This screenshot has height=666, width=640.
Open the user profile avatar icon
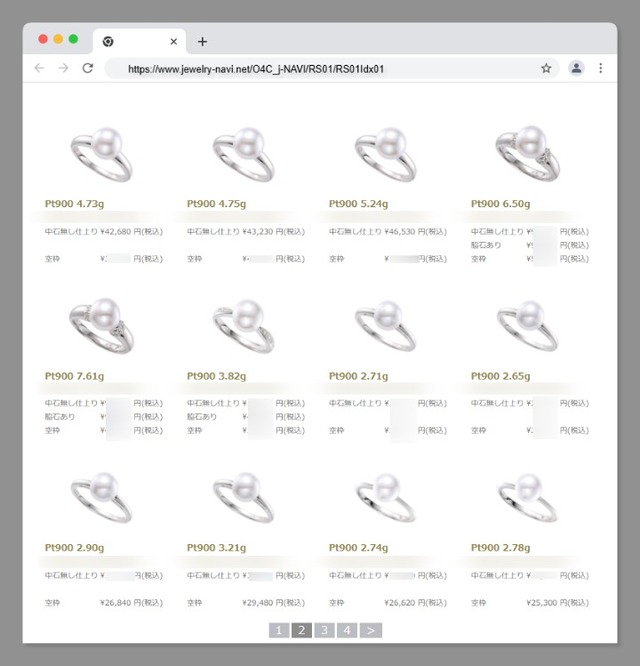[576, 68]
